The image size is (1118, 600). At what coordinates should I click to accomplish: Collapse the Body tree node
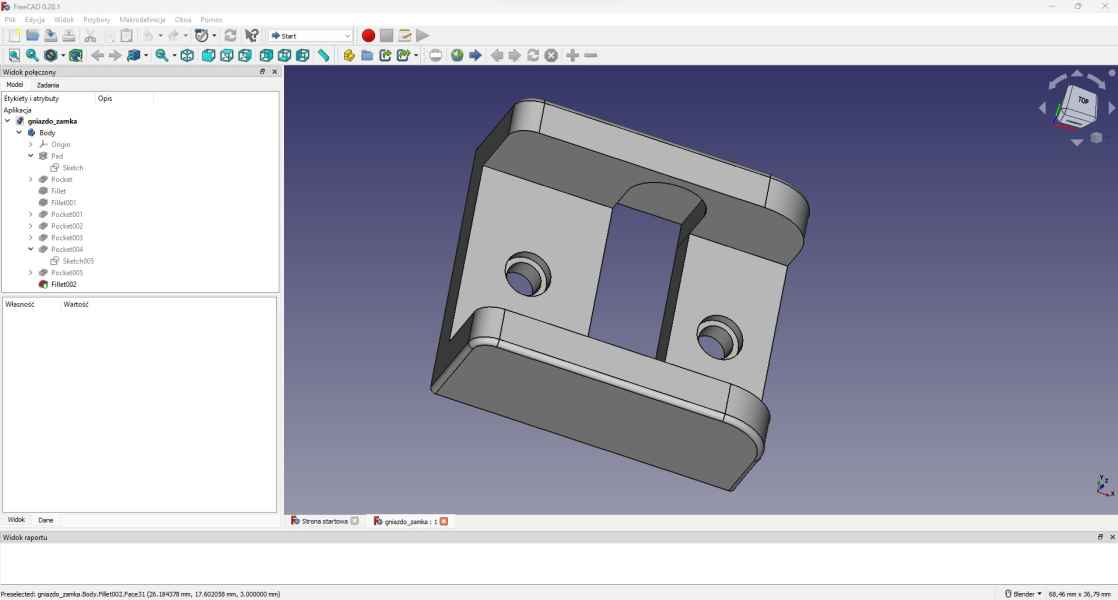19,133
